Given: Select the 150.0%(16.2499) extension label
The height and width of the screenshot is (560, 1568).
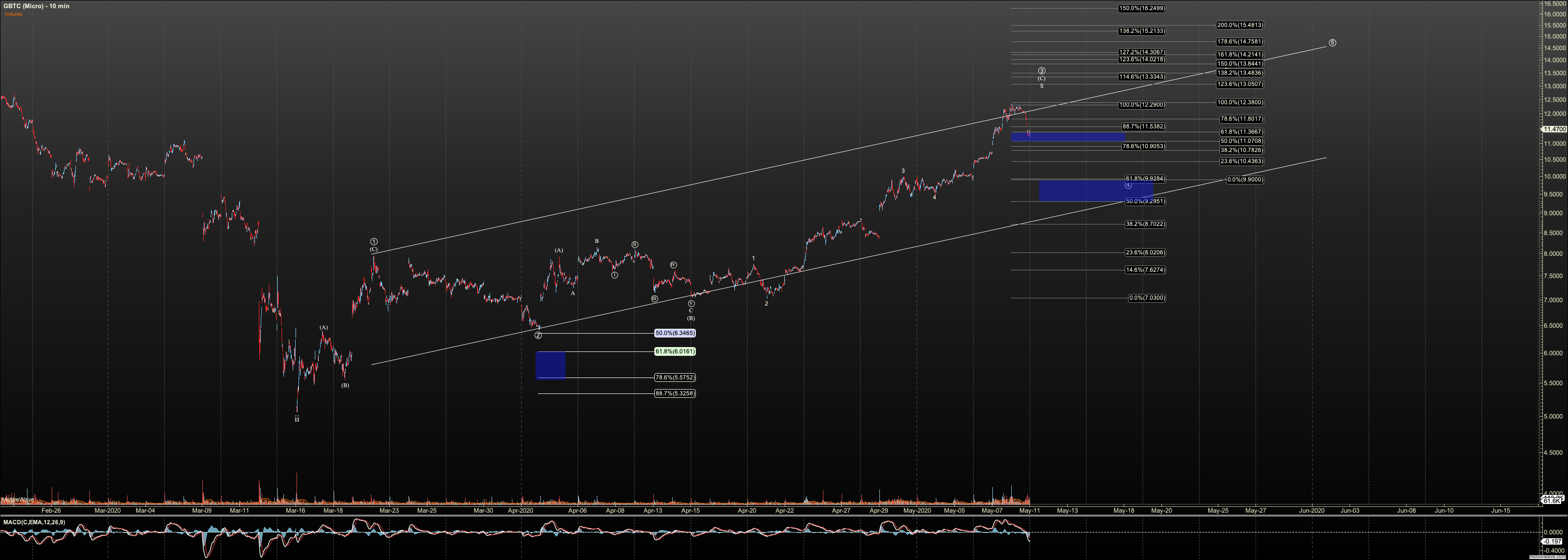Looking at the screenshot, I should (x=1142, y=8).
